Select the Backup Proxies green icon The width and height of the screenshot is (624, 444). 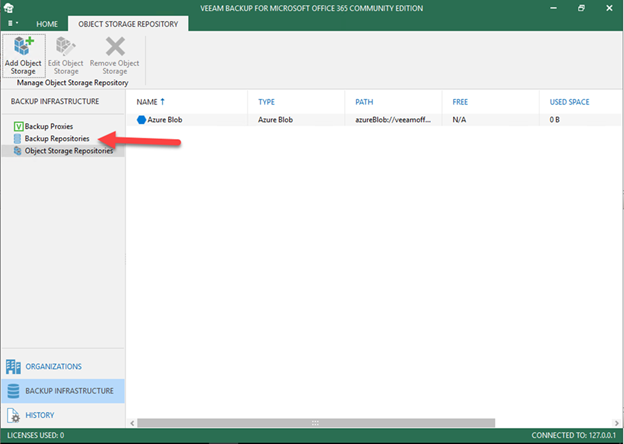pyautogui.click(x=18, y=127)
